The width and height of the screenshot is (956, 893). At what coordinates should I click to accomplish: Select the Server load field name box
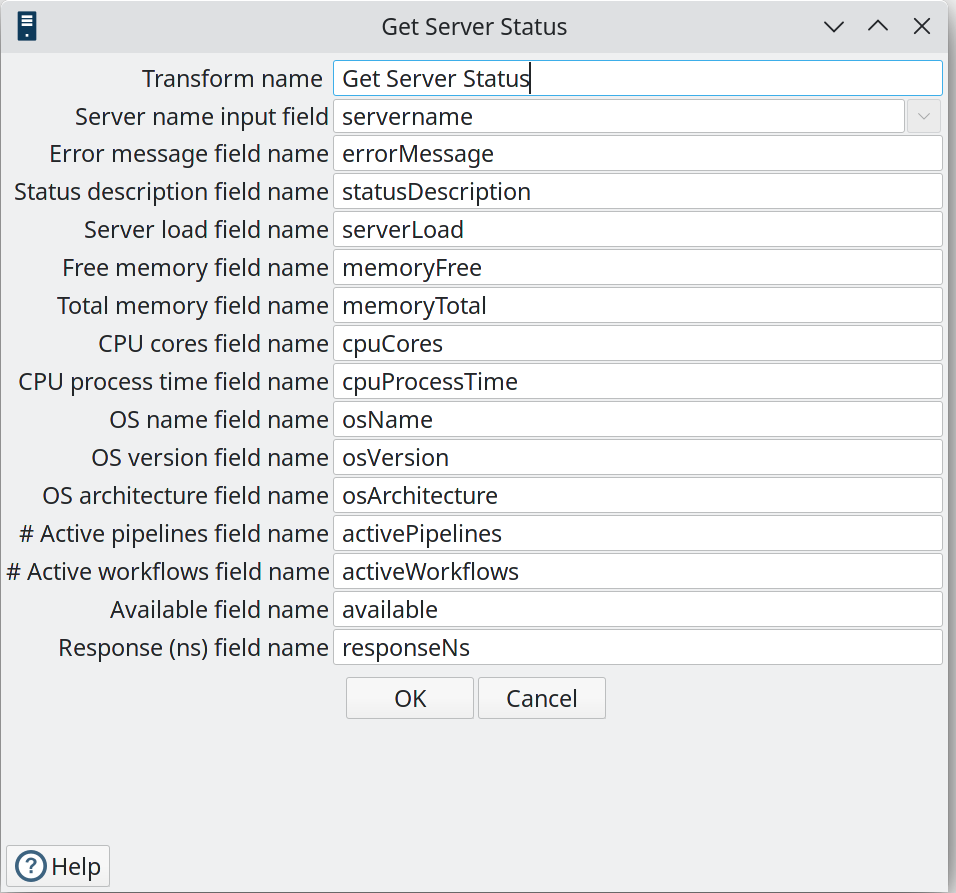[637, 230]
